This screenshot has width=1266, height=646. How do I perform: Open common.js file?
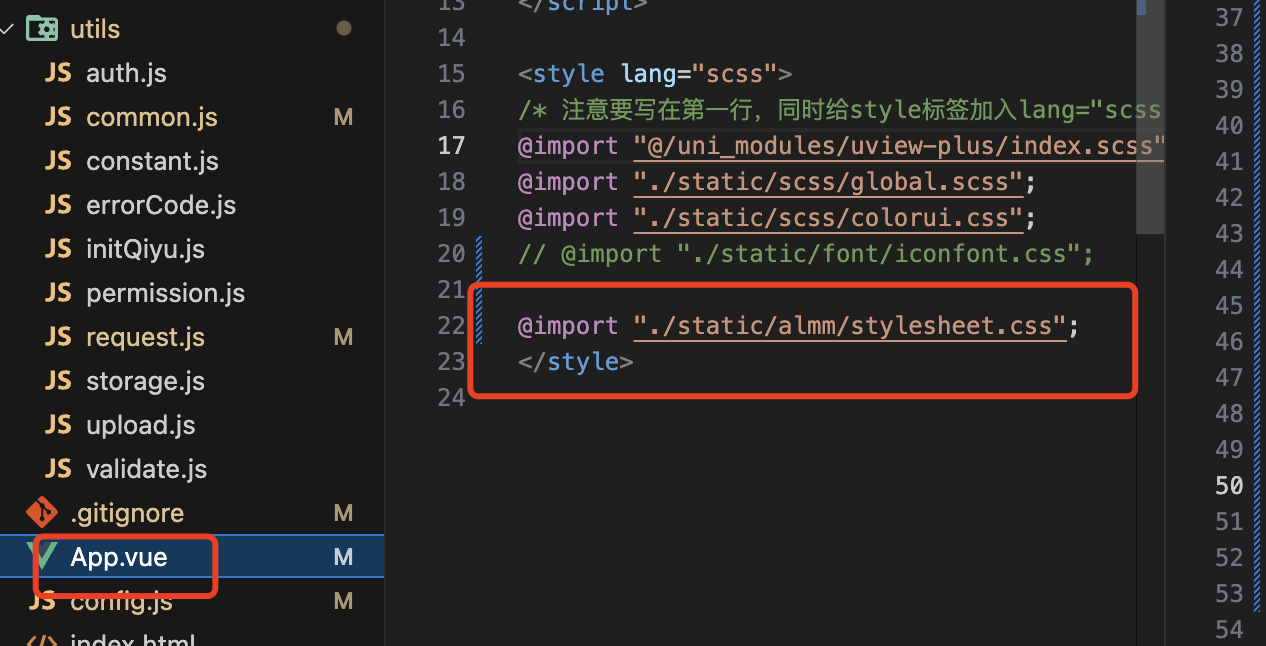click(152, 117)
